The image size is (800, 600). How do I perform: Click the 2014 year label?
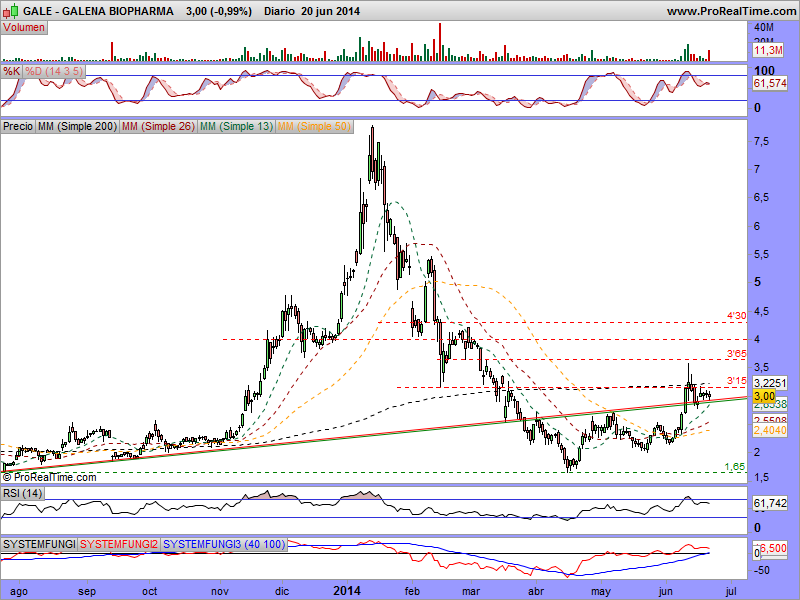[347, 591]
